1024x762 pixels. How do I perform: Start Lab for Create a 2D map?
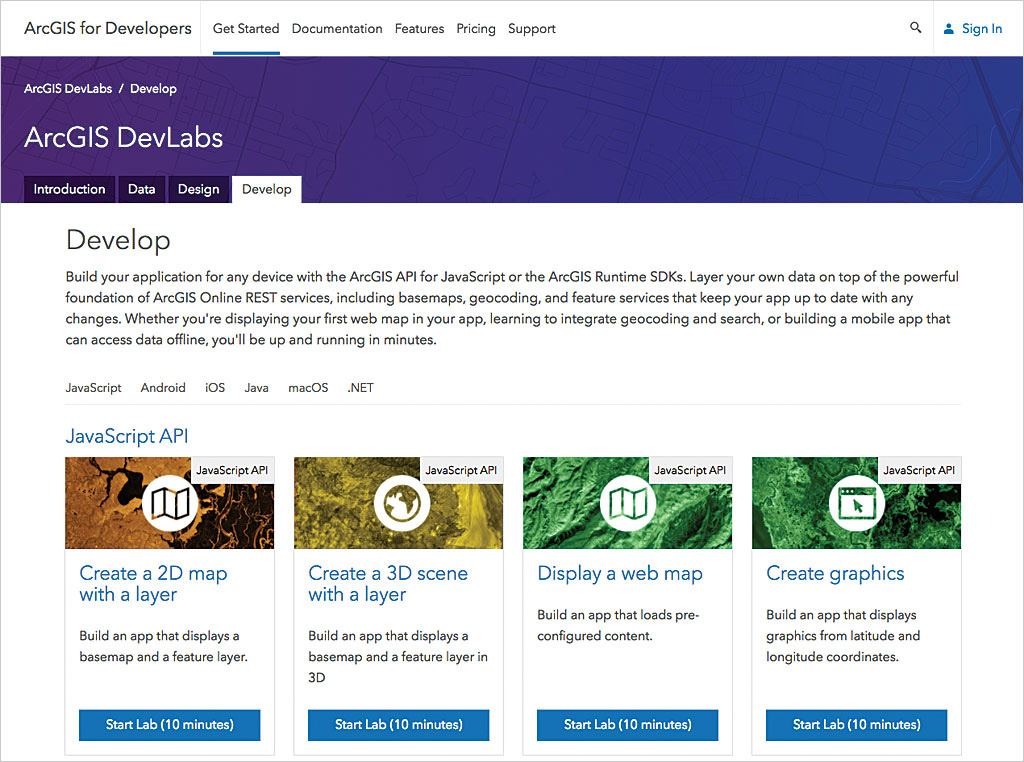pos(170,725)
